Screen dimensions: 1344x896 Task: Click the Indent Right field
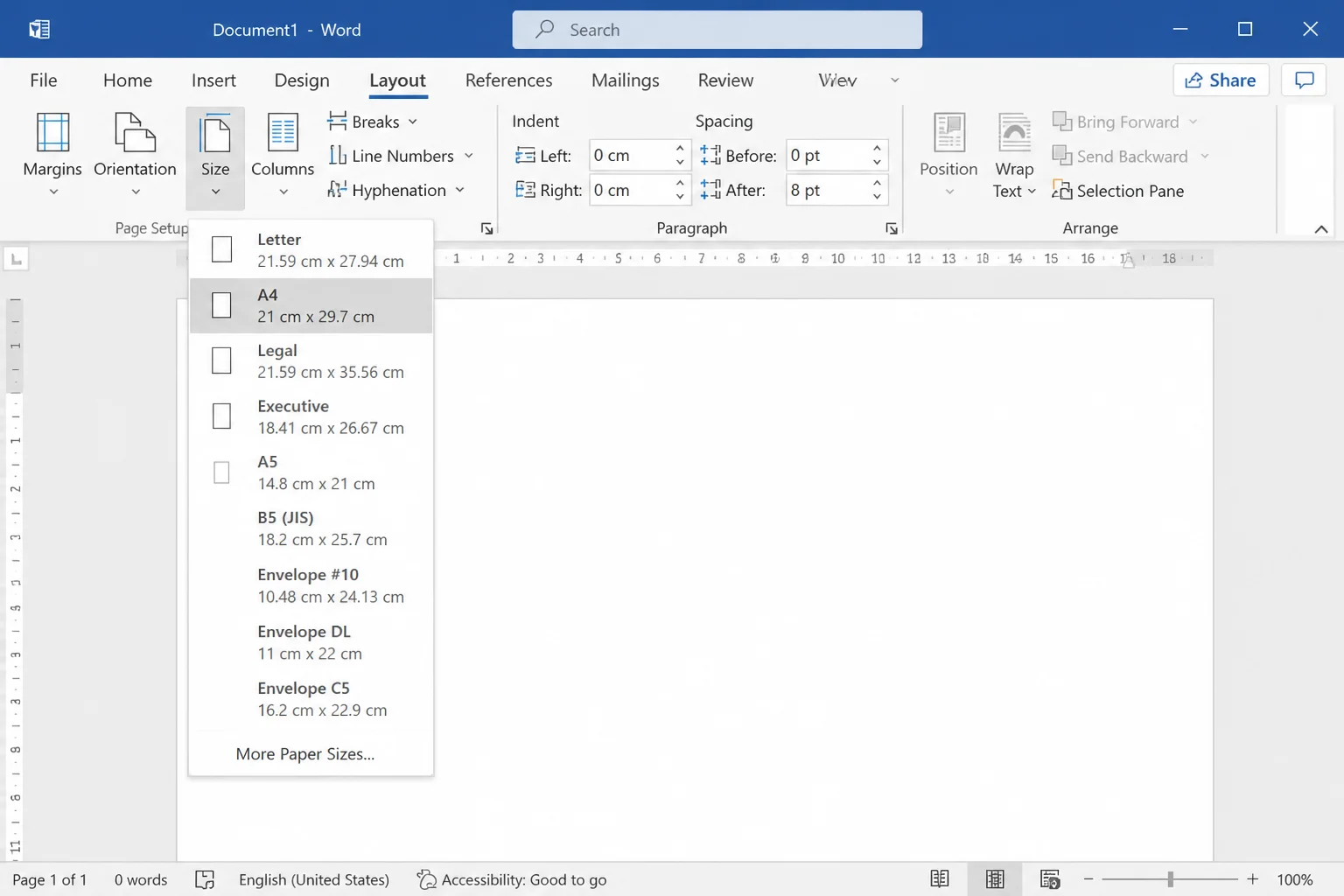[632, 190]
